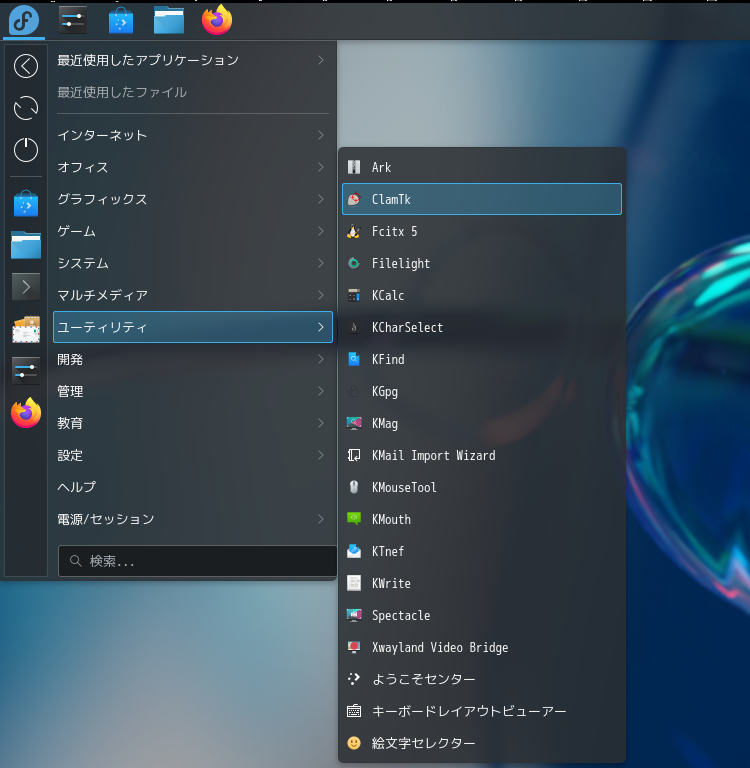Viewport: 750px width, 768px height.
Task: Open the Fedora application launcher
Action: tap(24, 21)
